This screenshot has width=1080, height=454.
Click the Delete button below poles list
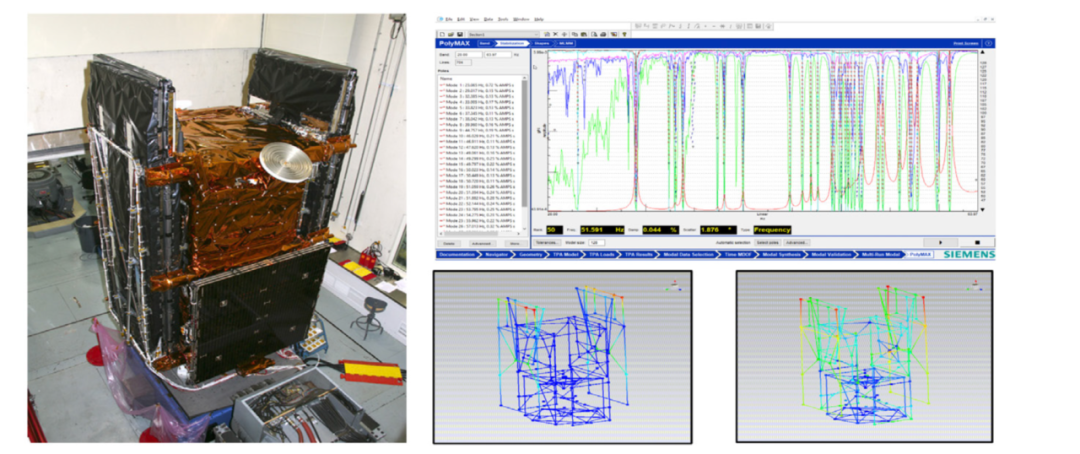click(x=449, y=243)
